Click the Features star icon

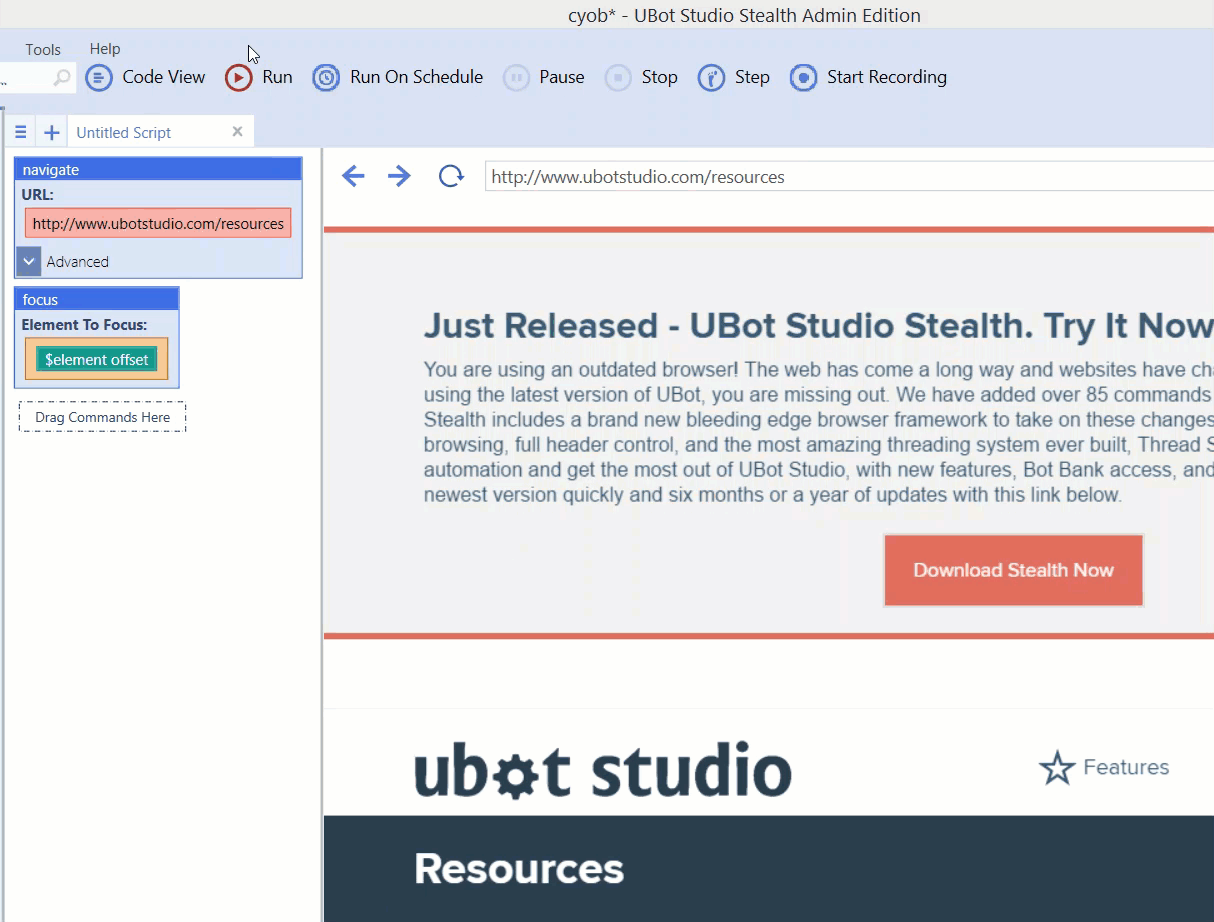click(1057, 768)
